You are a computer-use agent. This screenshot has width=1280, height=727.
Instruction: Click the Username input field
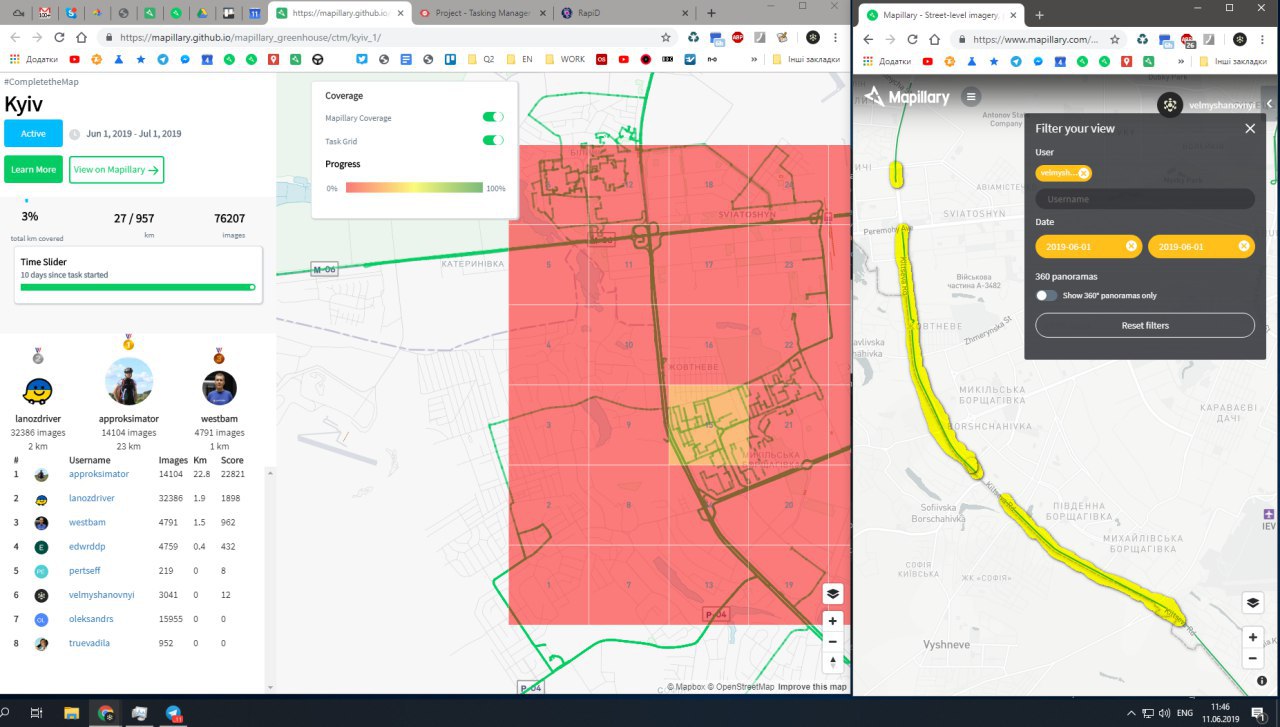[1145, 199]
